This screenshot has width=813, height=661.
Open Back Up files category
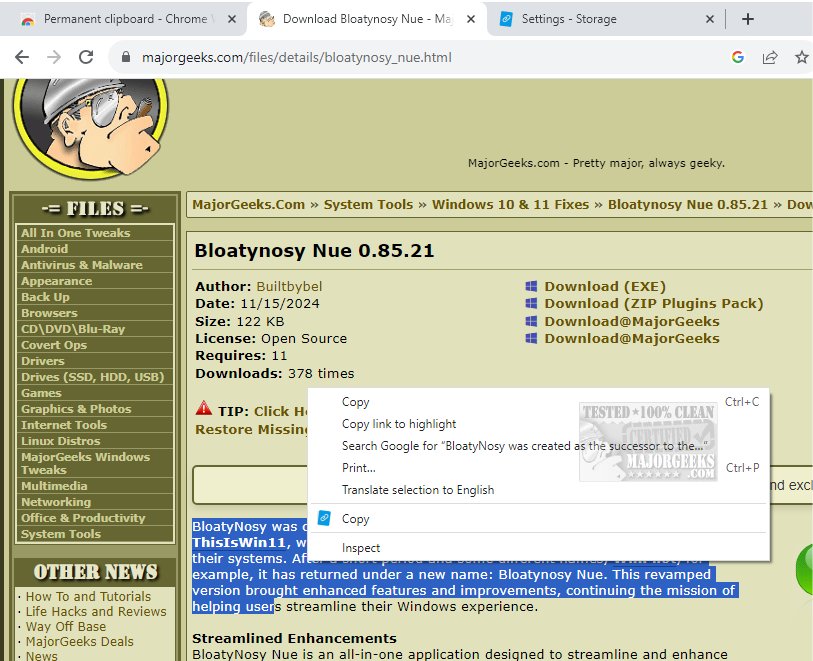95,297
